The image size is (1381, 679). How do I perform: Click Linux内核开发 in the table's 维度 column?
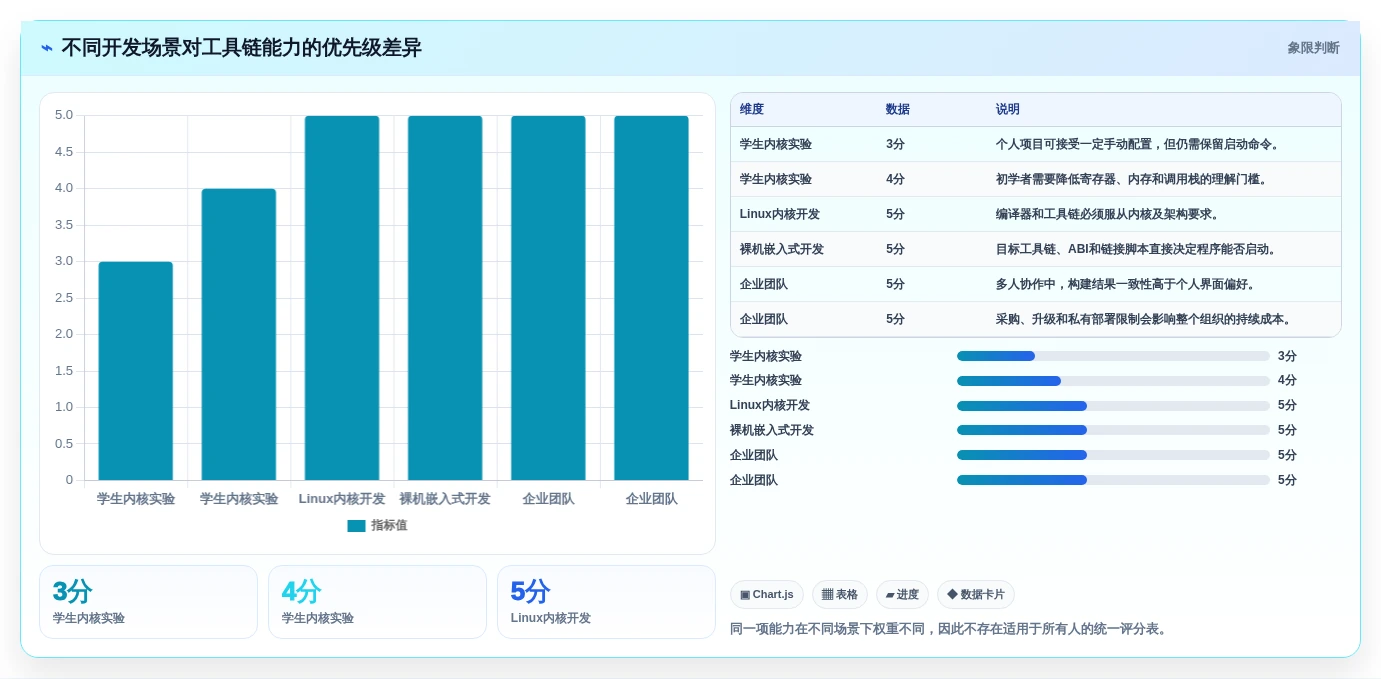[x=780, y=214]
